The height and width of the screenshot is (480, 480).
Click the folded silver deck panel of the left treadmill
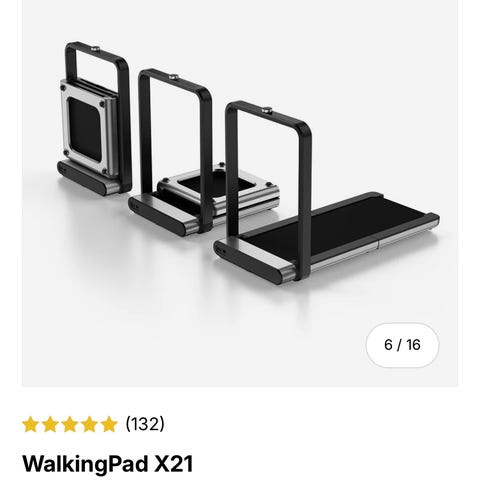tap(87, 128)
